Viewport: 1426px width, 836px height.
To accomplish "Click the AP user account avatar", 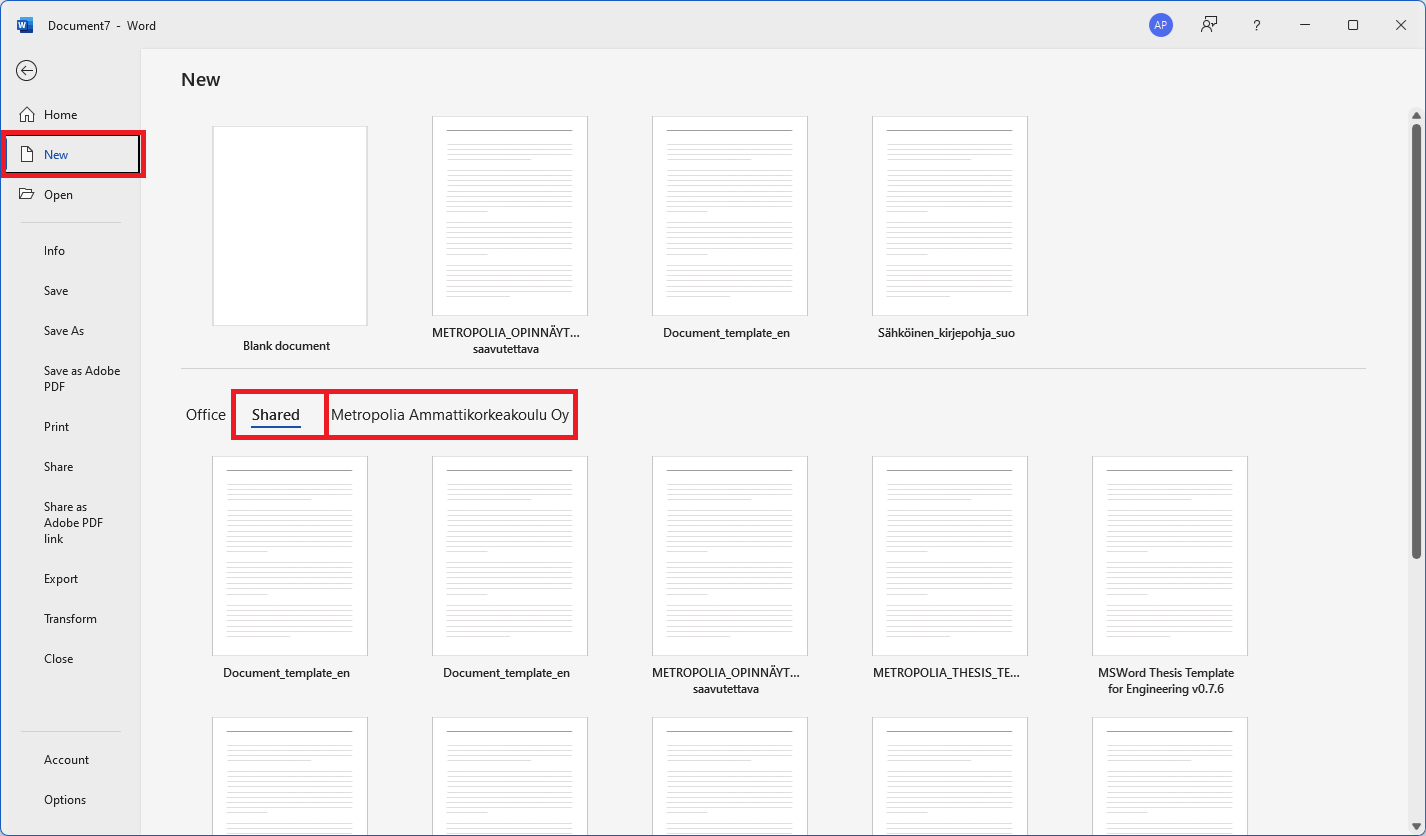I will (x=1160, y=26).
